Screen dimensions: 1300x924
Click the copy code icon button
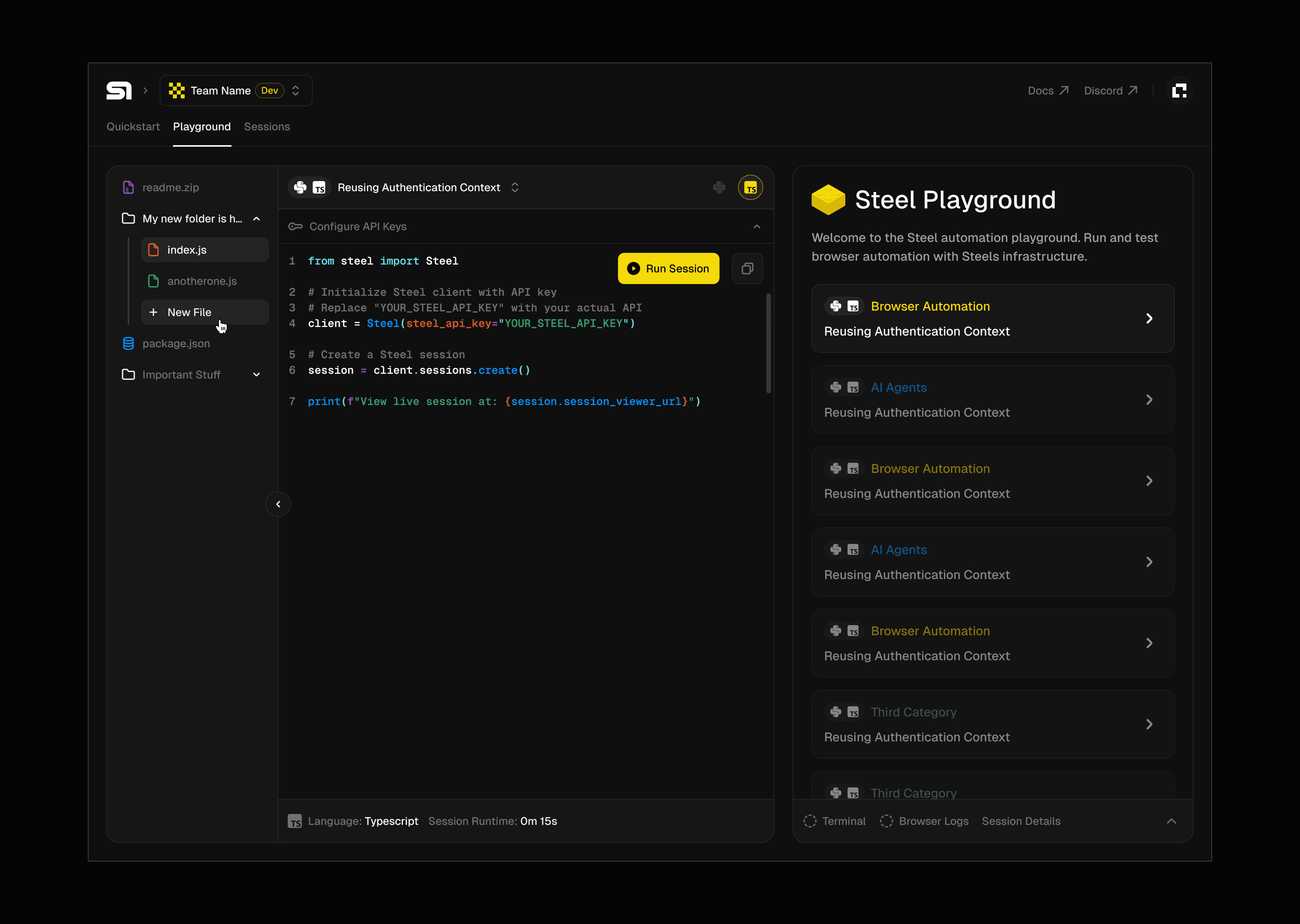[747, 268]
